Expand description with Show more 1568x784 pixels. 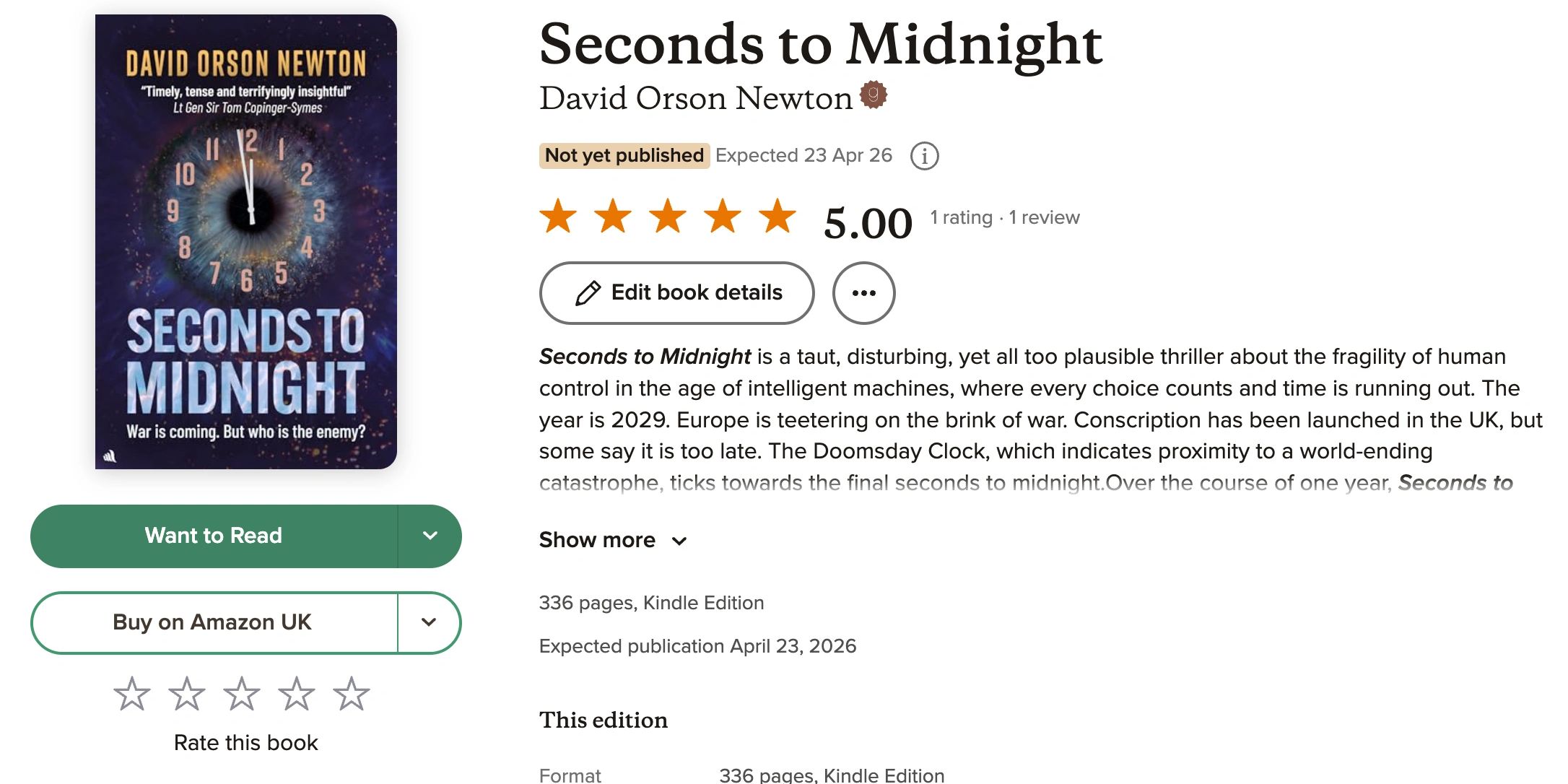[612, 540]
